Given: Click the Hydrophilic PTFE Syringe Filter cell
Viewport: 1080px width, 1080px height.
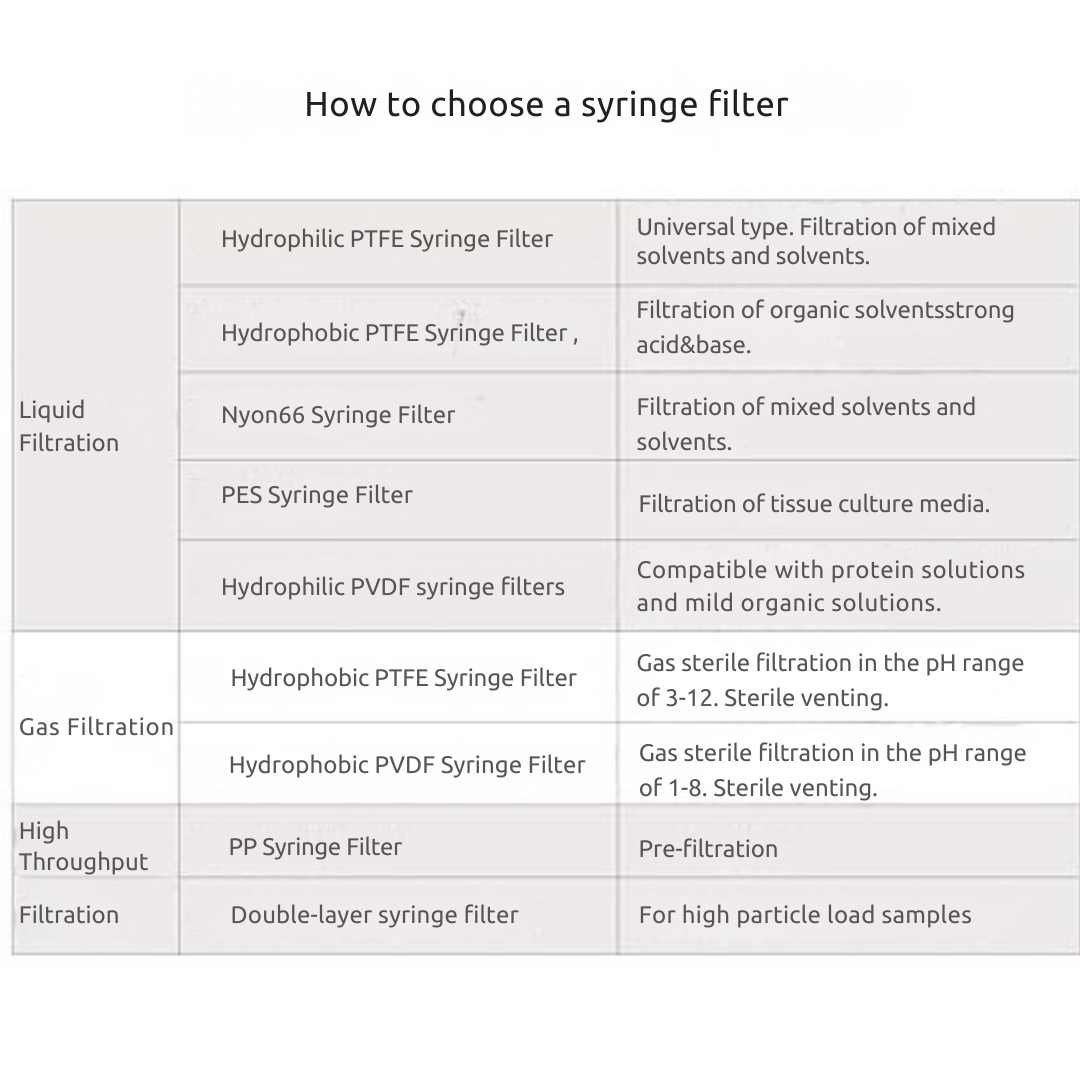Looking at the screenshot, I should coord(386,239).
